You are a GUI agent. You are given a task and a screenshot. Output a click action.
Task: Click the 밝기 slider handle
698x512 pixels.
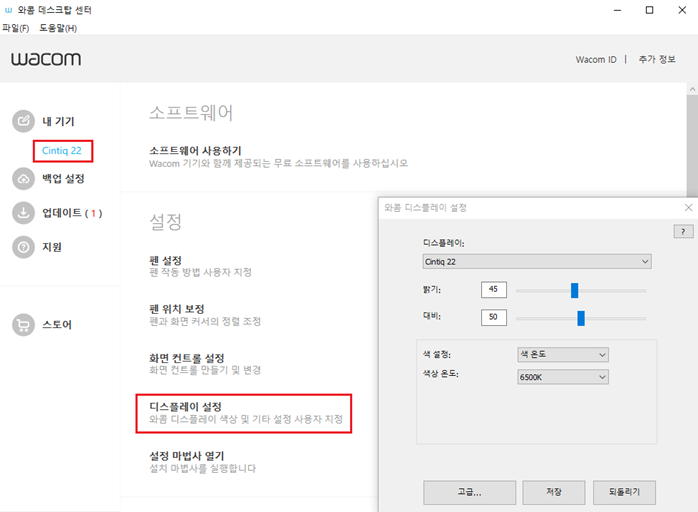coord(574,290)
